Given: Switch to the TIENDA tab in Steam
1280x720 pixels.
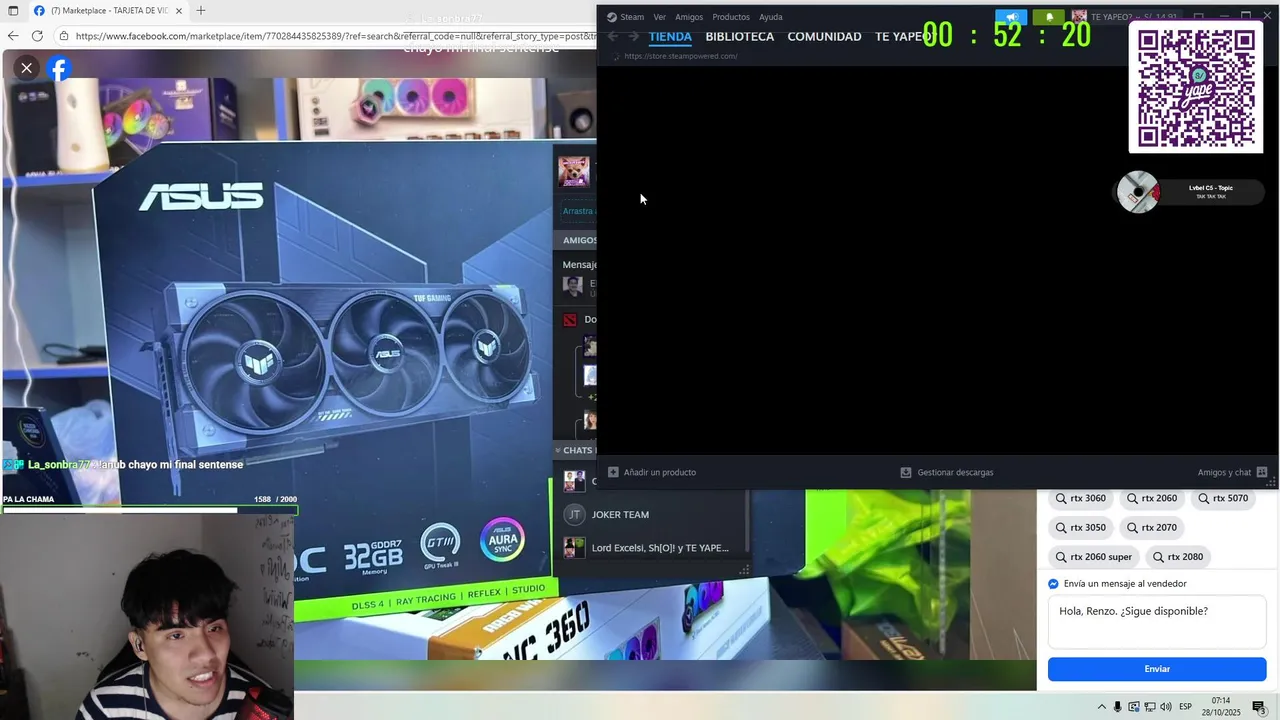Looking at the screenshot, I should coord(670,36).
